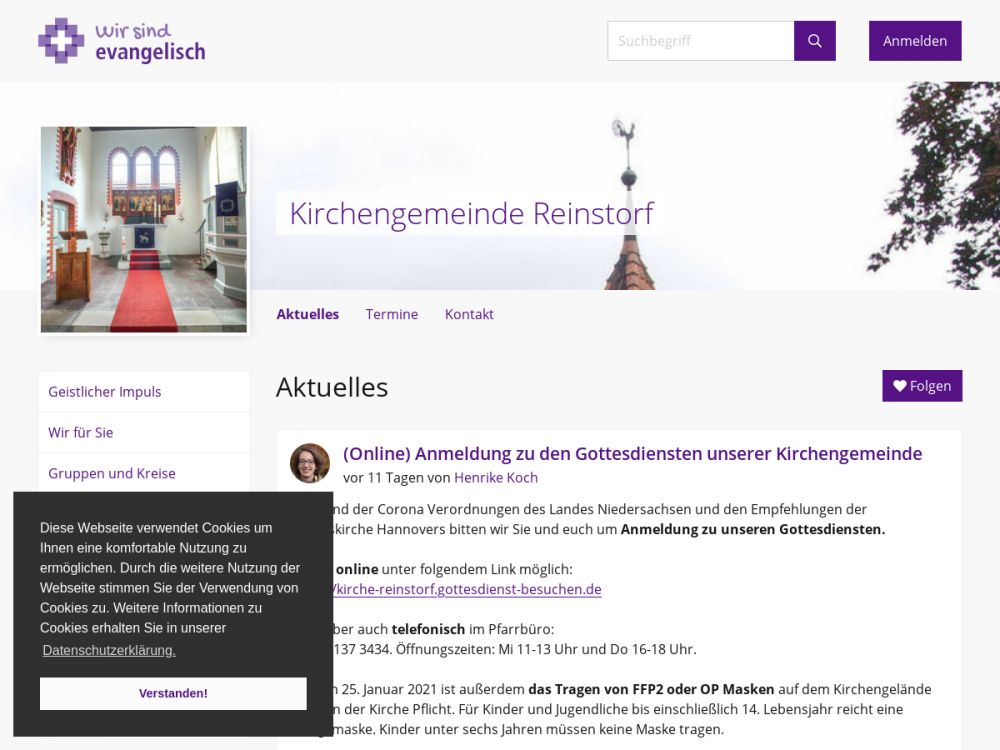This screenshot has width=1000, height=750.
Task: Open the Termine tab
Action: coord(391,314)
